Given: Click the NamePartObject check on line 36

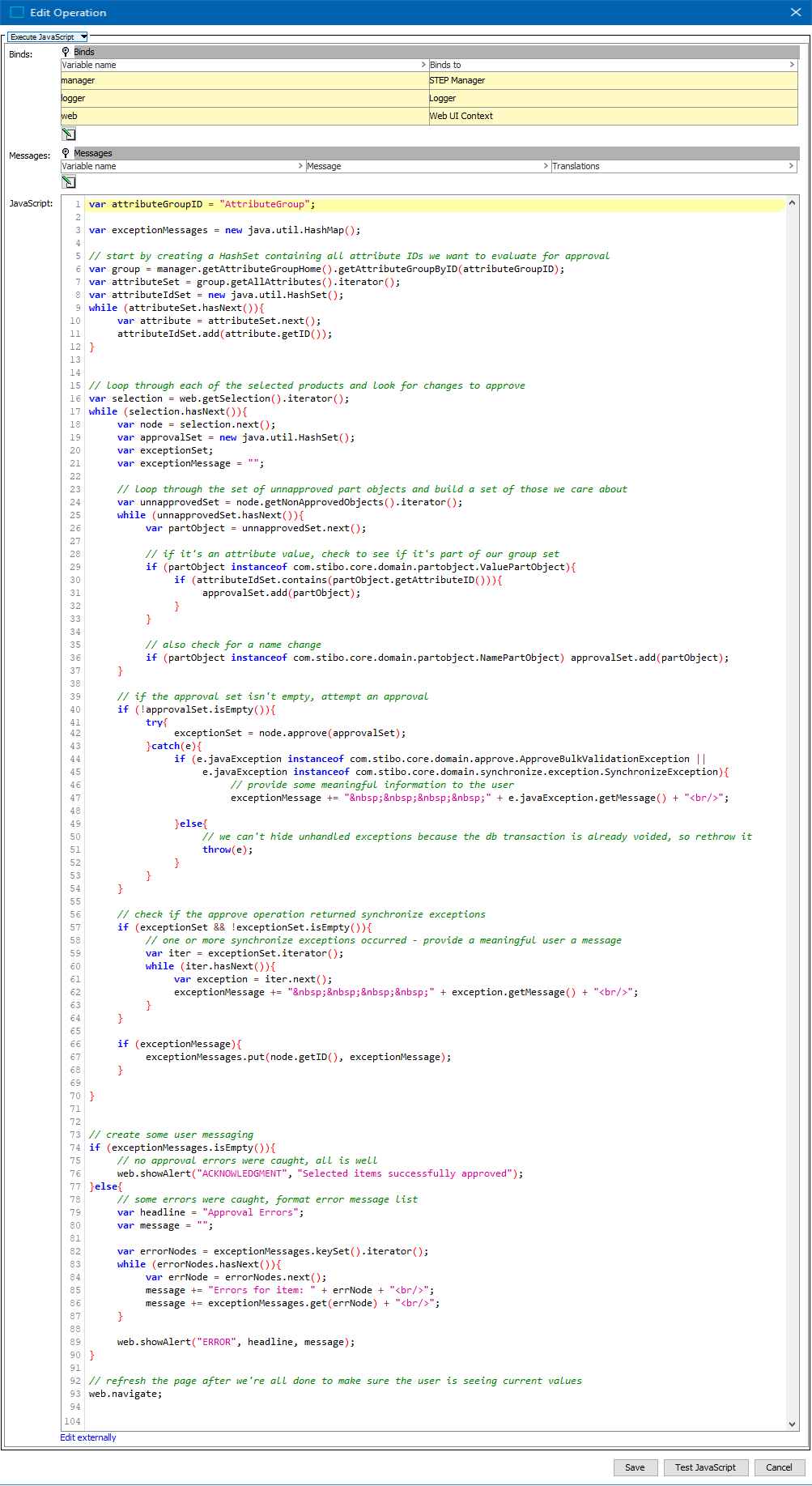Looking at the screenshot, I should [x=437, y=658].
